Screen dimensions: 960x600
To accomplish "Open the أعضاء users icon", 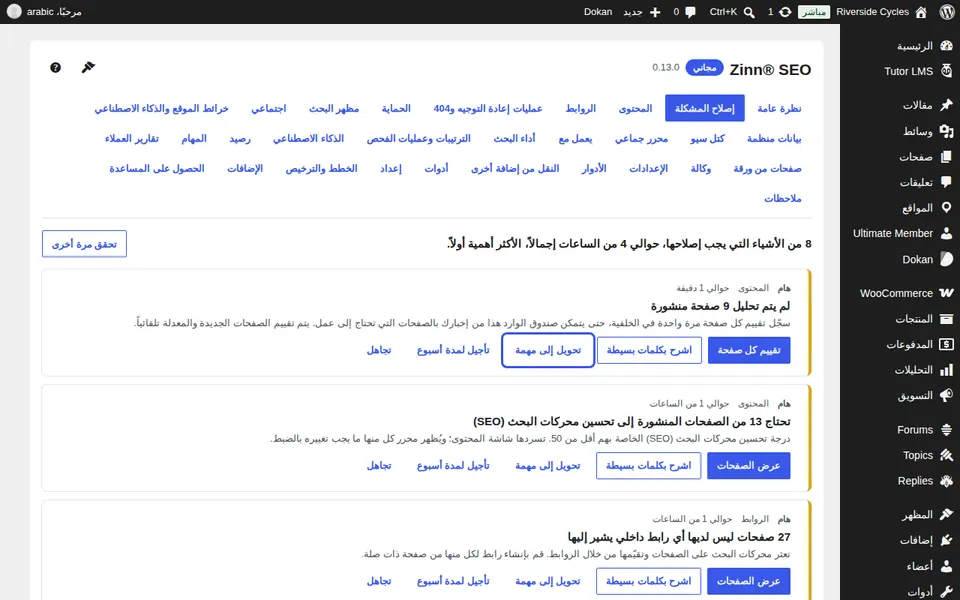I will pyautogui.click(x=946, y=566).
